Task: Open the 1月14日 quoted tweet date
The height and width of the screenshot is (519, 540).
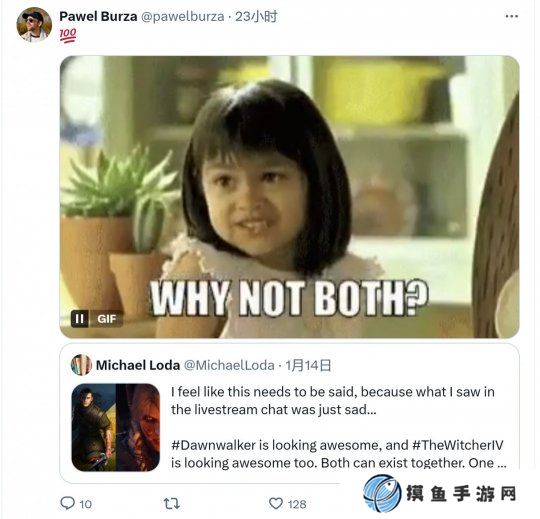Action: click(x=308, y=365)
